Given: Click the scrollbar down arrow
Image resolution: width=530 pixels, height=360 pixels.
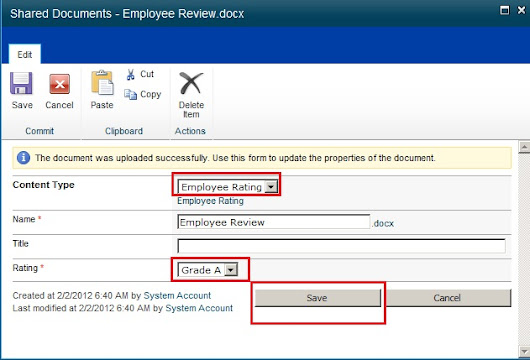Looking at the screenshot, I should (x=524, y=351).
